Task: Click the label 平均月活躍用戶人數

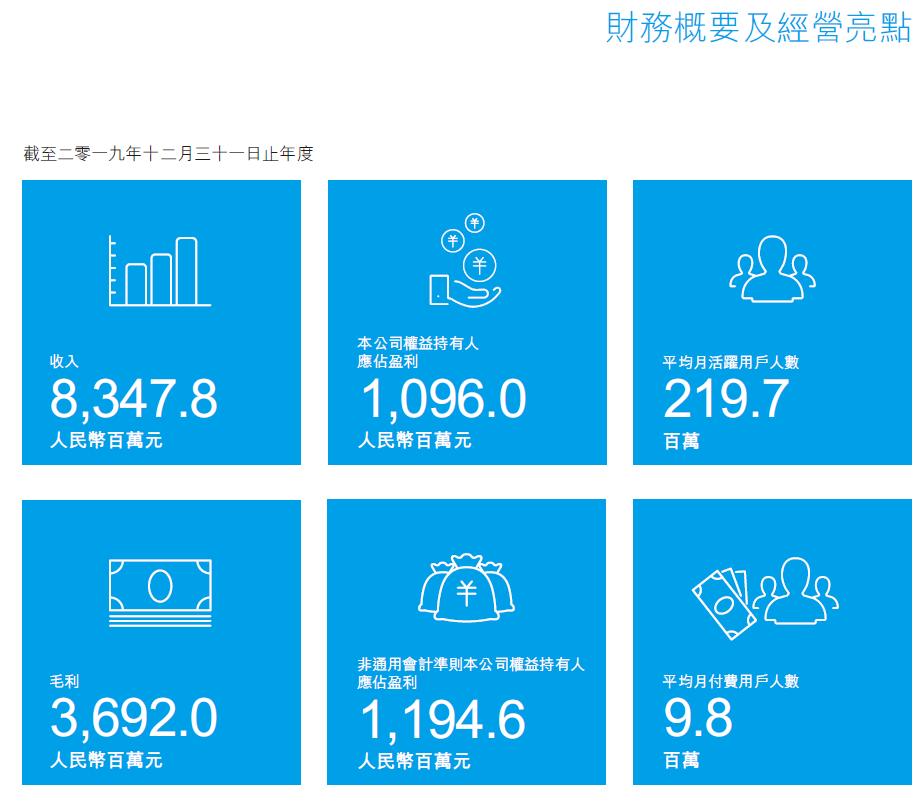Action: 731,362
